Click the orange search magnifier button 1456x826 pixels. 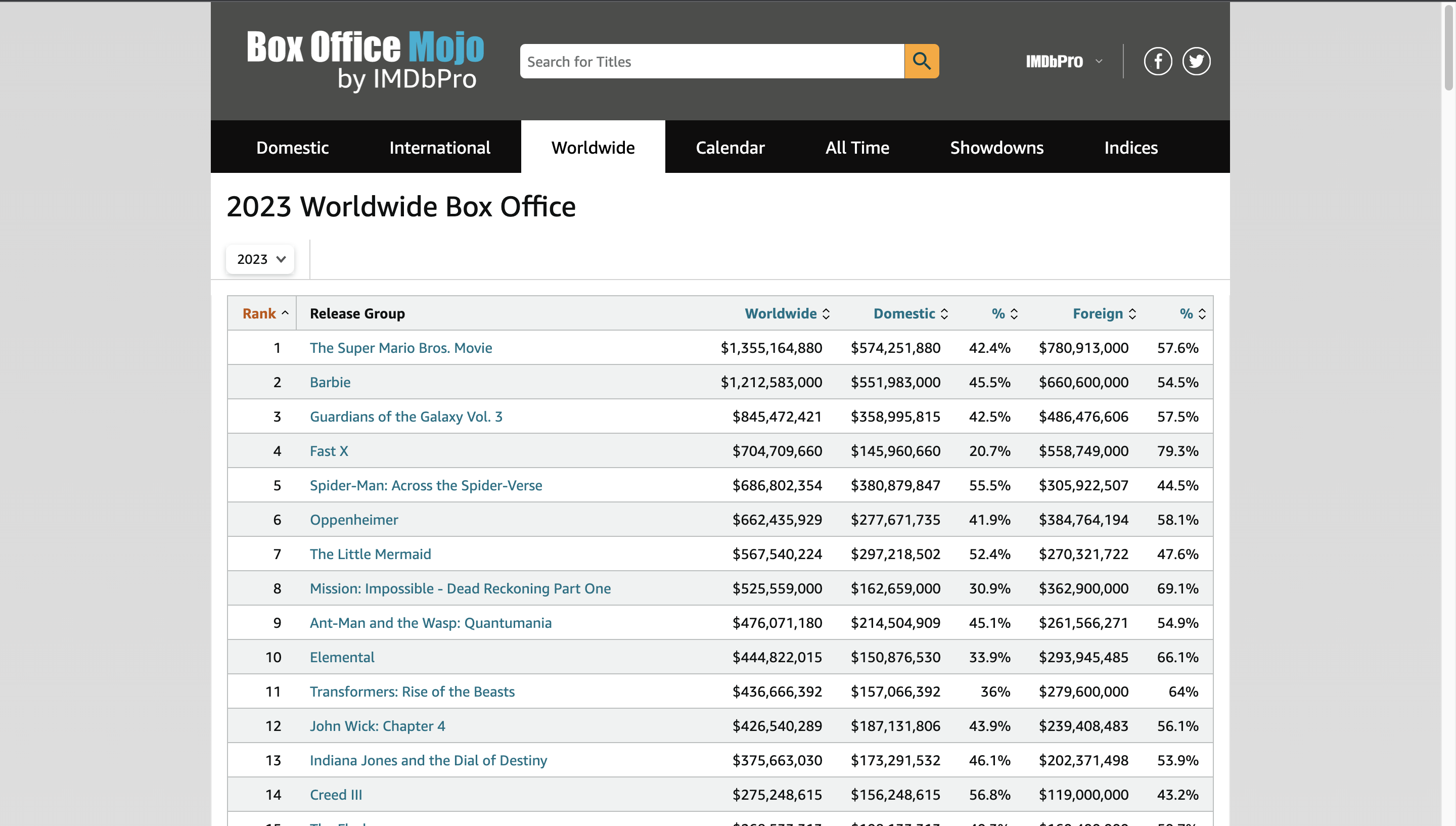921,61
